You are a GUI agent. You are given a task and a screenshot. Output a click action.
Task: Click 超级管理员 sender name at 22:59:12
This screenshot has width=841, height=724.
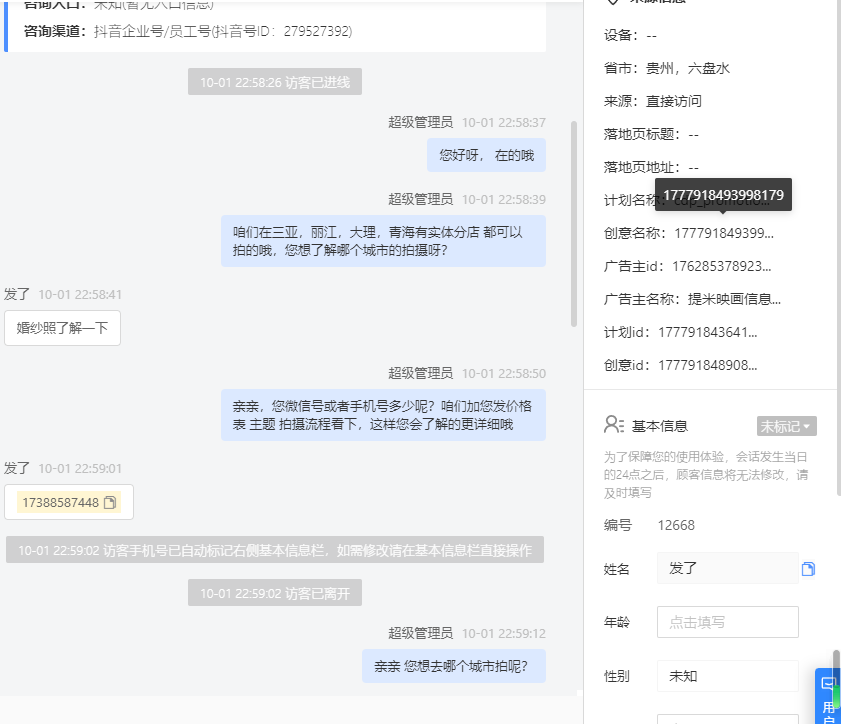tap(420, 633)
